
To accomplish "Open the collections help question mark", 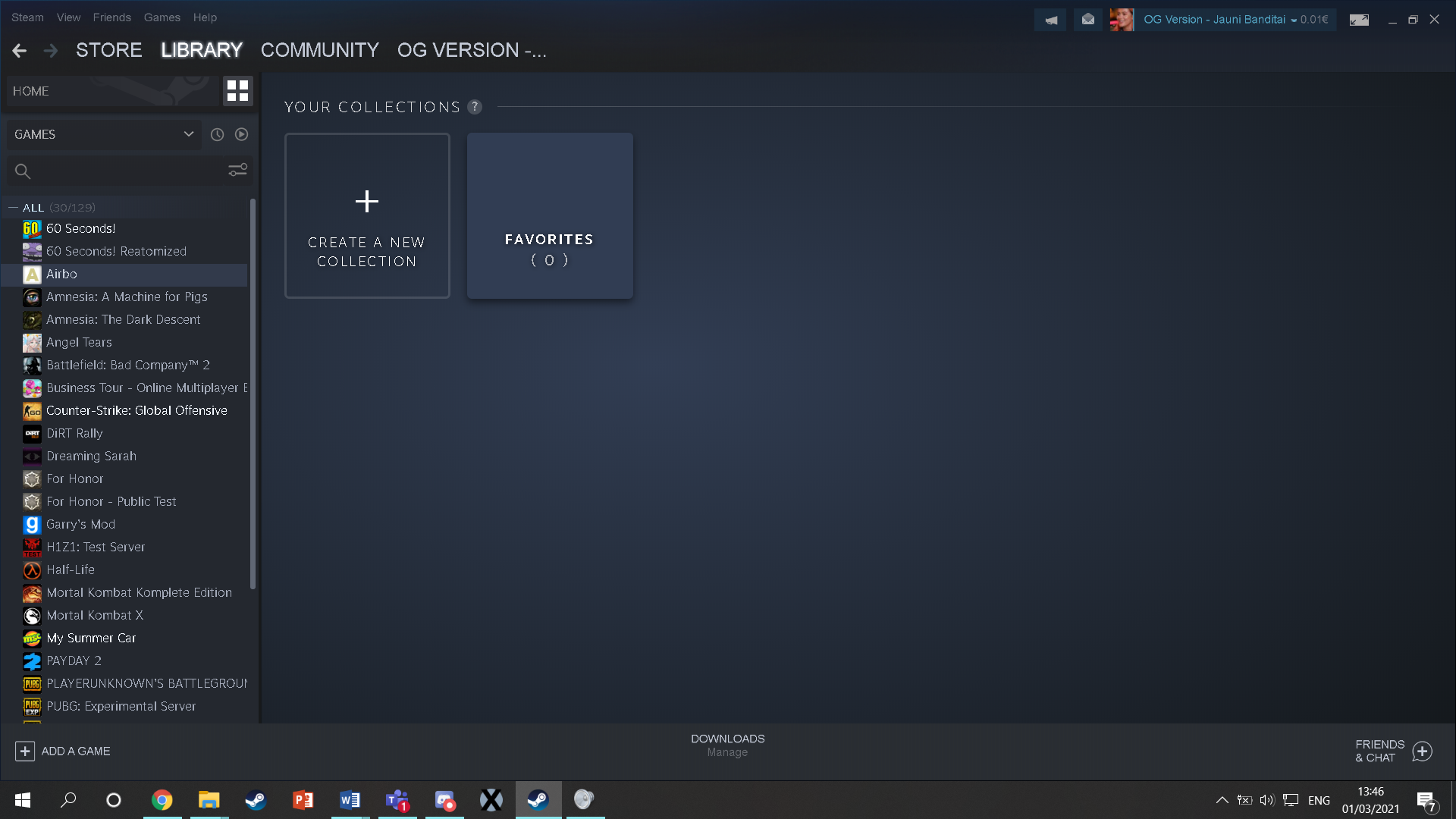I will point(475,107).
